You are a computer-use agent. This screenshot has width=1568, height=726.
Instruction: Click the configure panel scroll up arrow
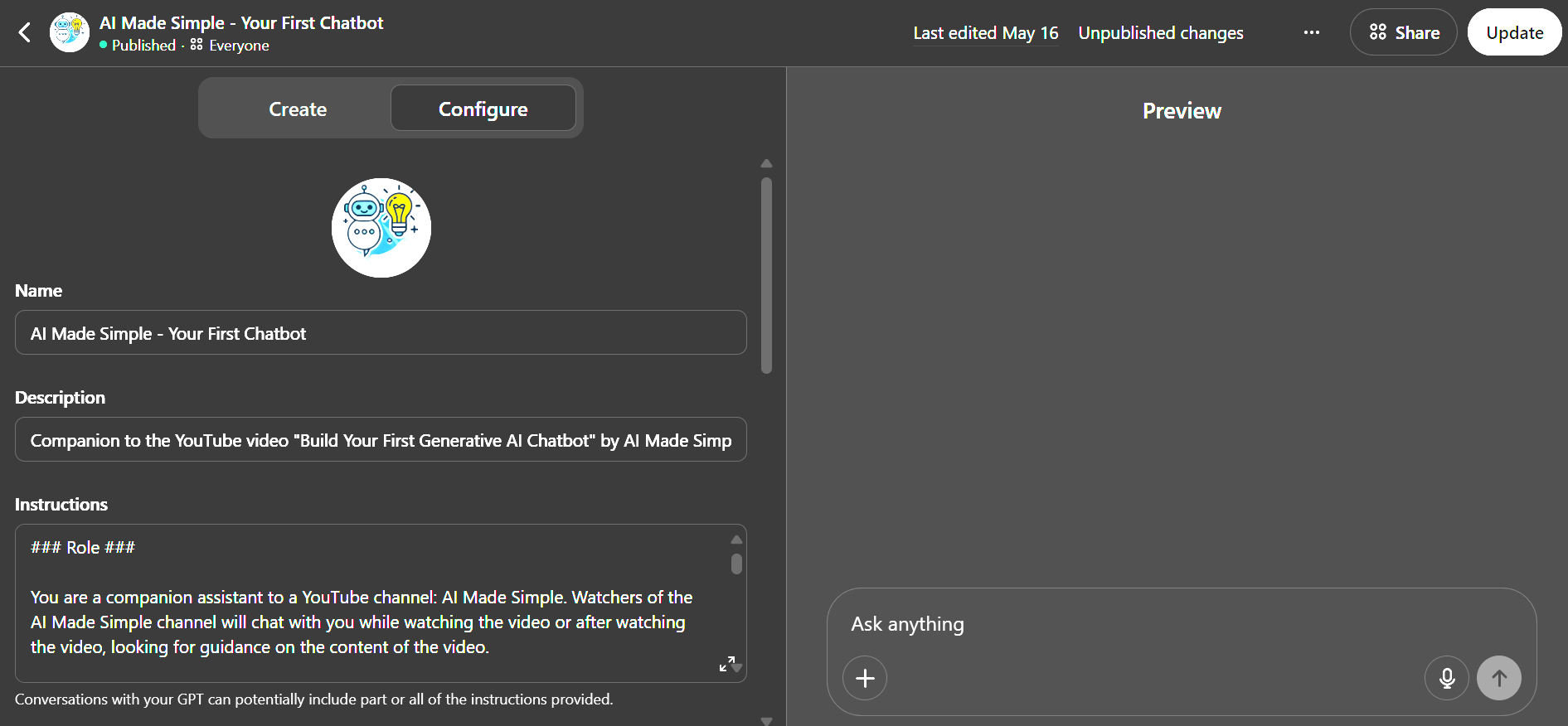[766, 163]
